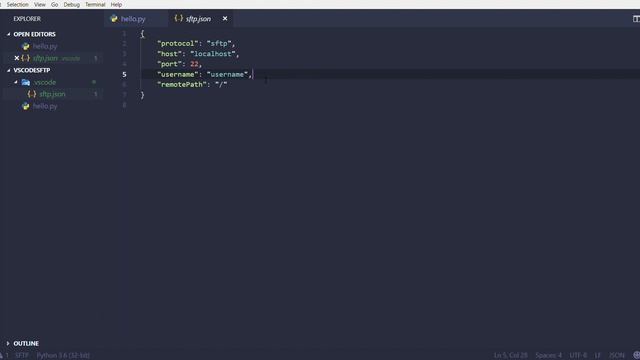This screenshot has height=360, width=640.
Task: Click the "host": "localhost" line
Action: (198, 54)
